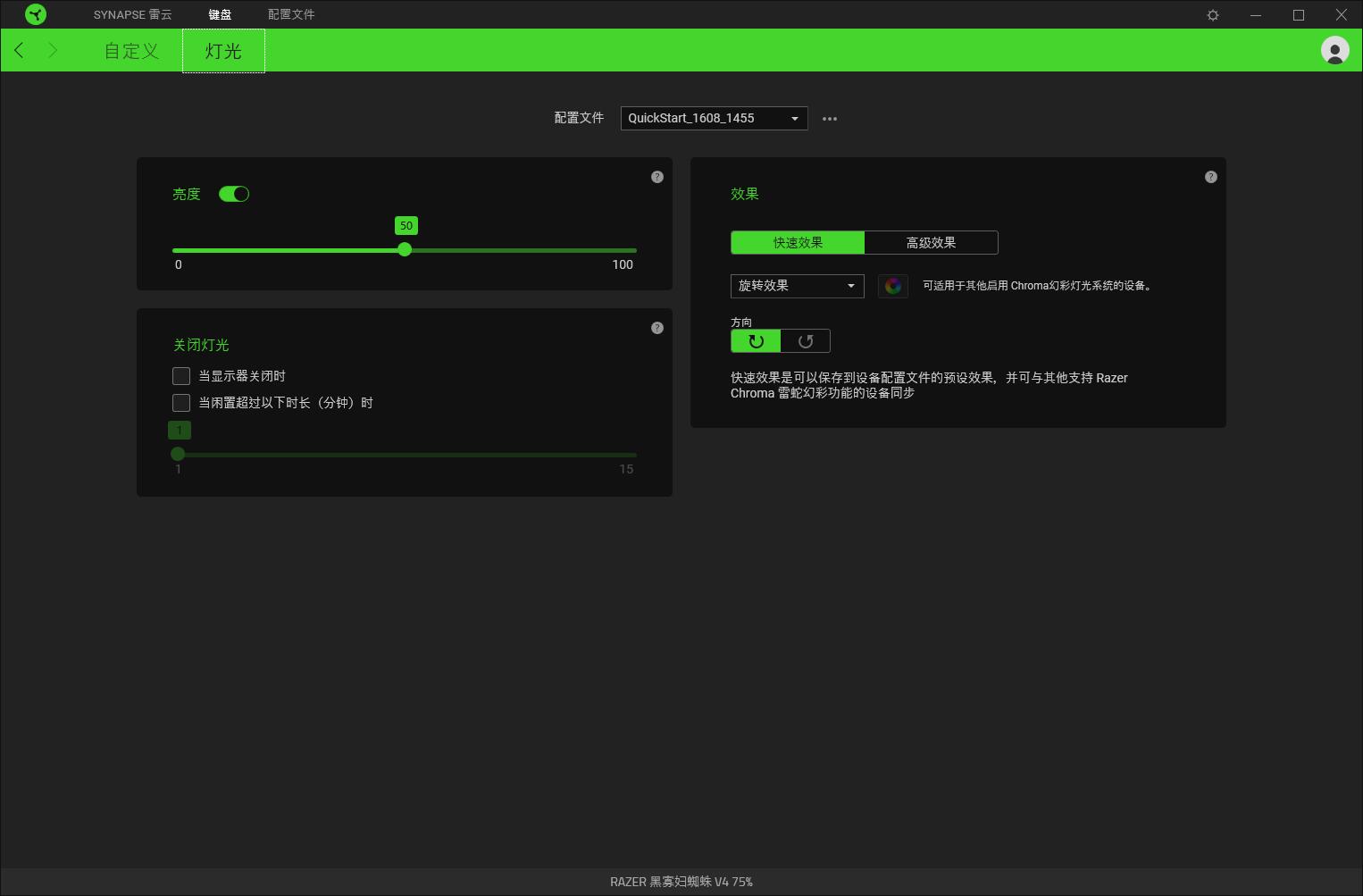Go forward with the right arrow
This screenshot has height=896, width=1363.
pyautogui.click(x=53, y=50)
